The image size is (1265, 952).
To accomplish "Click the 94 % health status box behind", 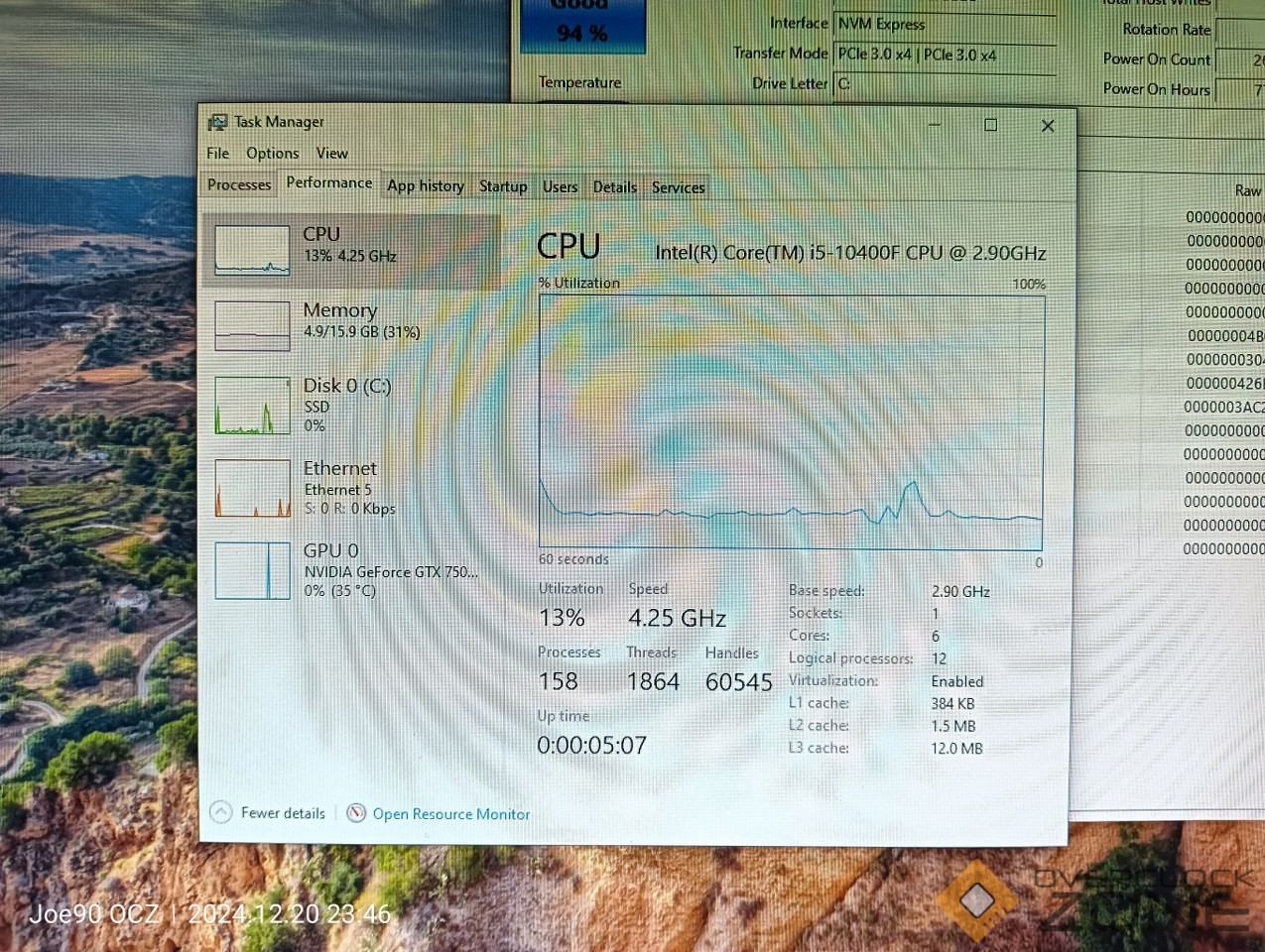I will click(x=582, y=26).
